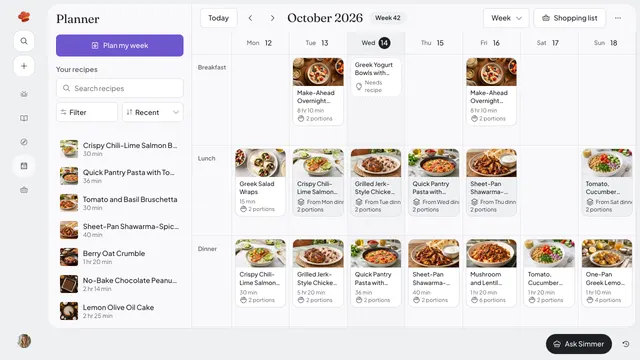Open the Week view dropdown

pos(506,18)
